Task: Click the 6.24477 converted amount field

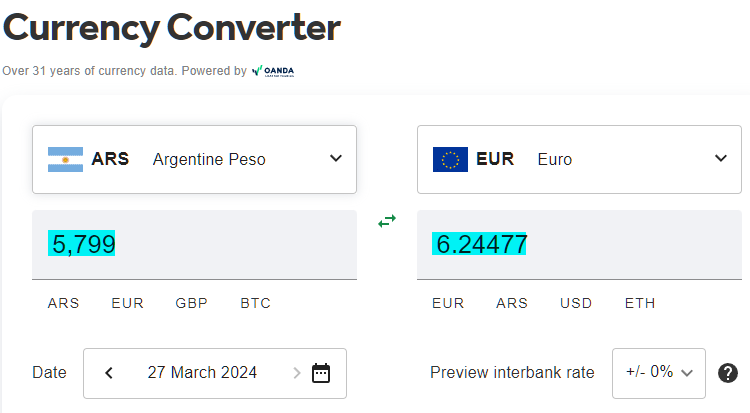Action: coord(579,245)
